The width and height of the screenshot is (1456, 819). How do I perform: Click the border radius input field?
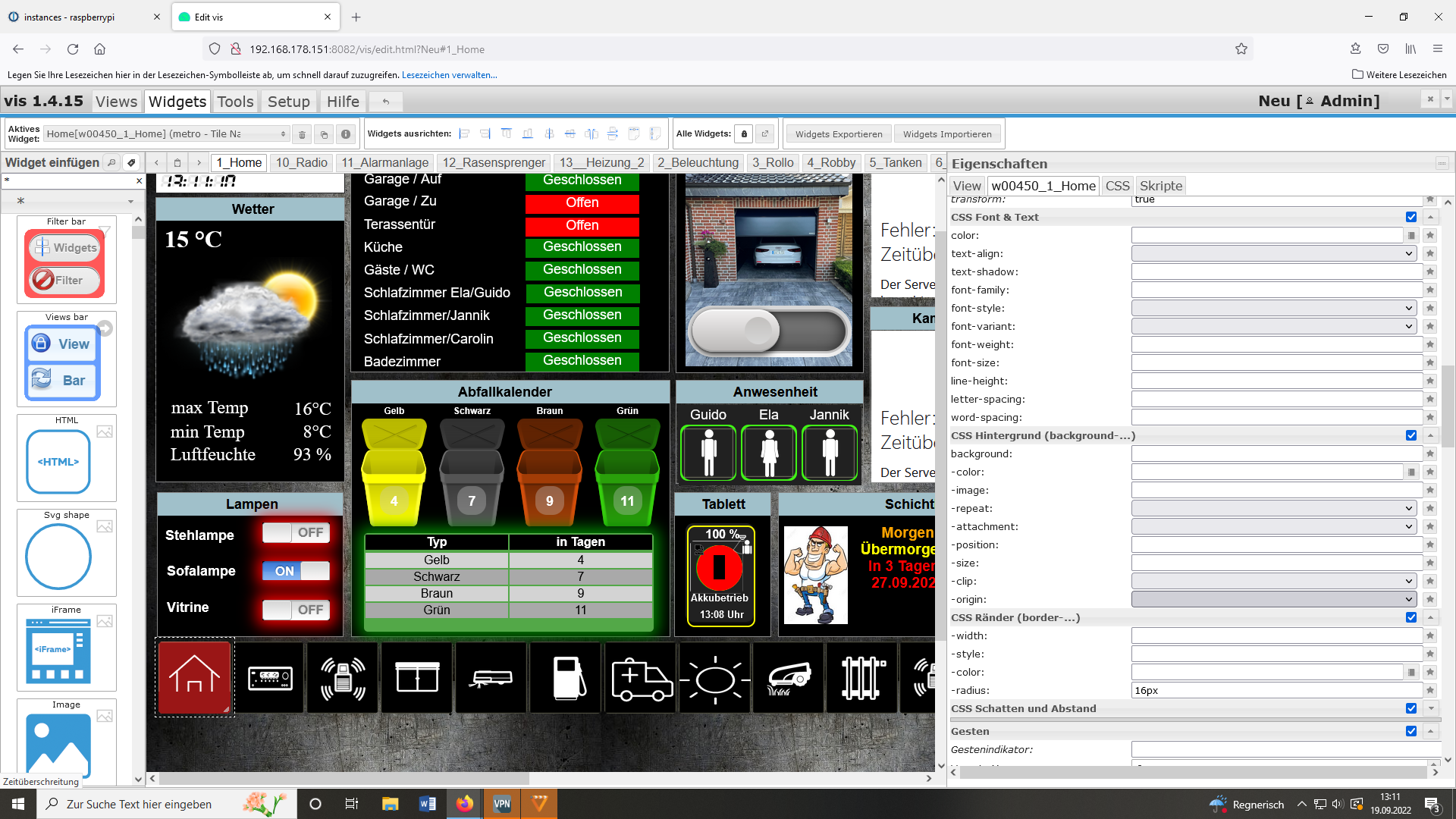tap(1276, 690)
